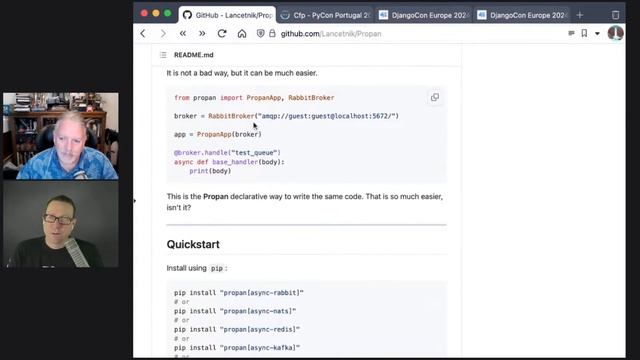The height and width of the screenshot is (360, 640).
Task: Click the shield icon in address bar
Action: point(260,33)
